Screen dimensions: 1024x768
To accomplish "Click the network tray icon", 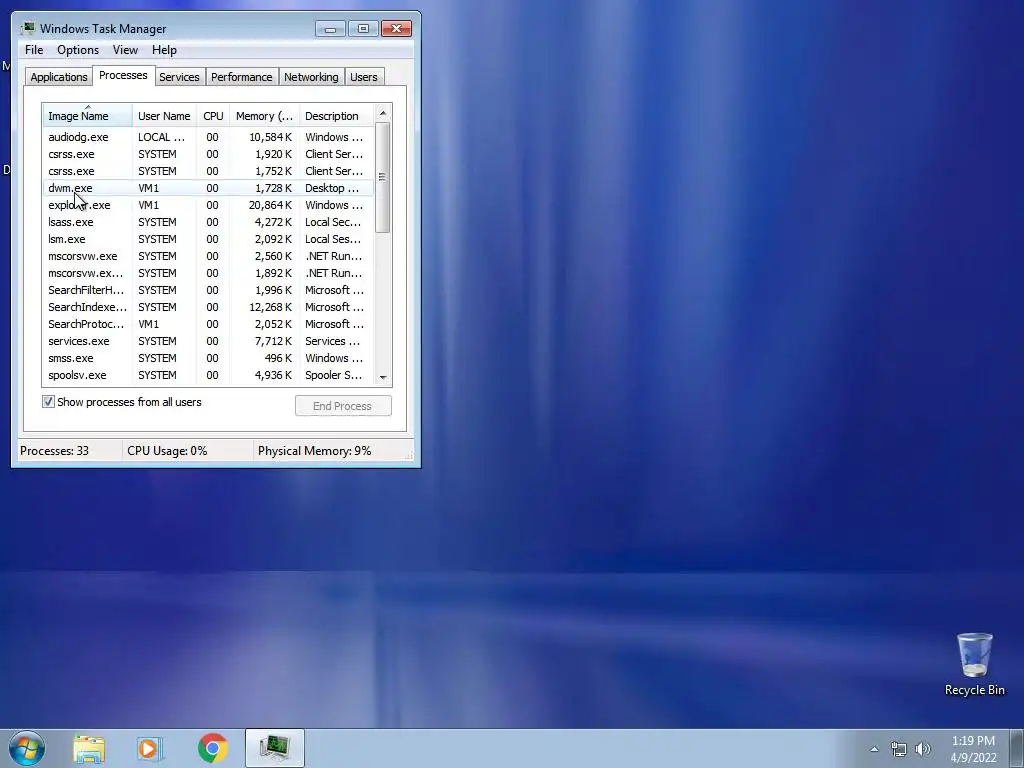I will (899, 749).
